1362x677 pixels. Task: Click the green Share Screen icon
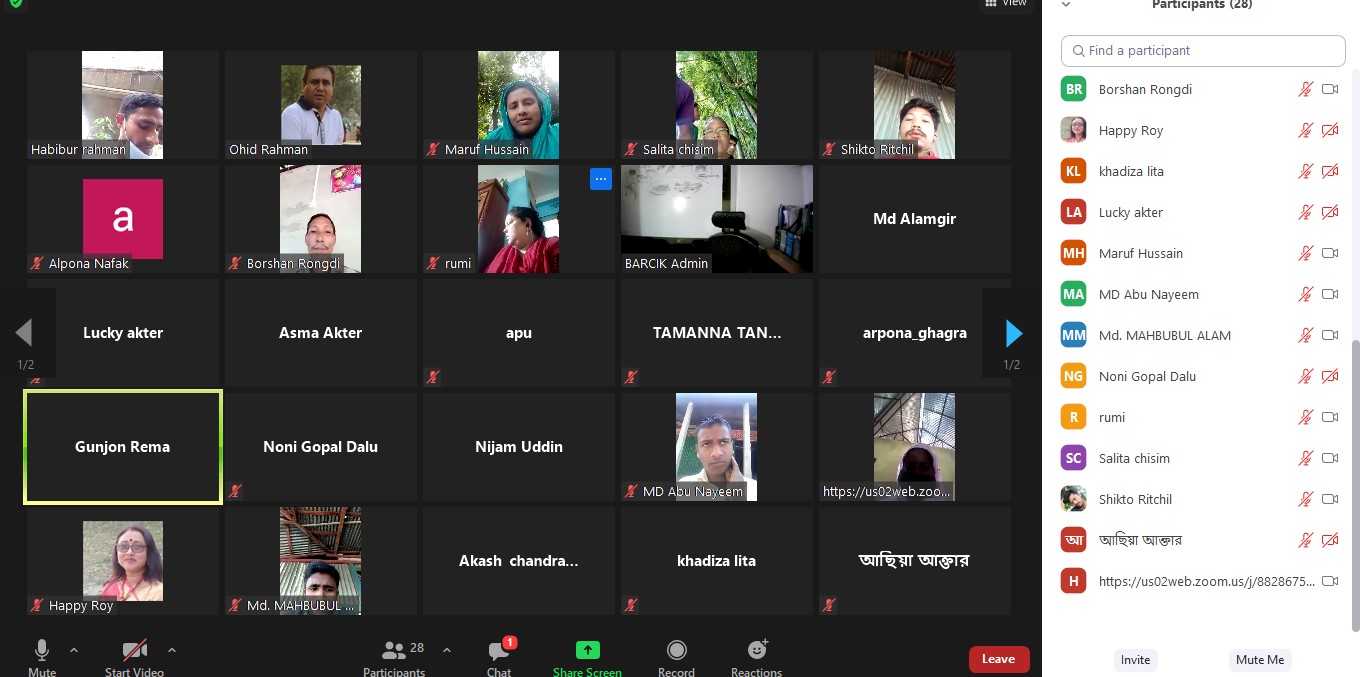[x=588, y=650]
